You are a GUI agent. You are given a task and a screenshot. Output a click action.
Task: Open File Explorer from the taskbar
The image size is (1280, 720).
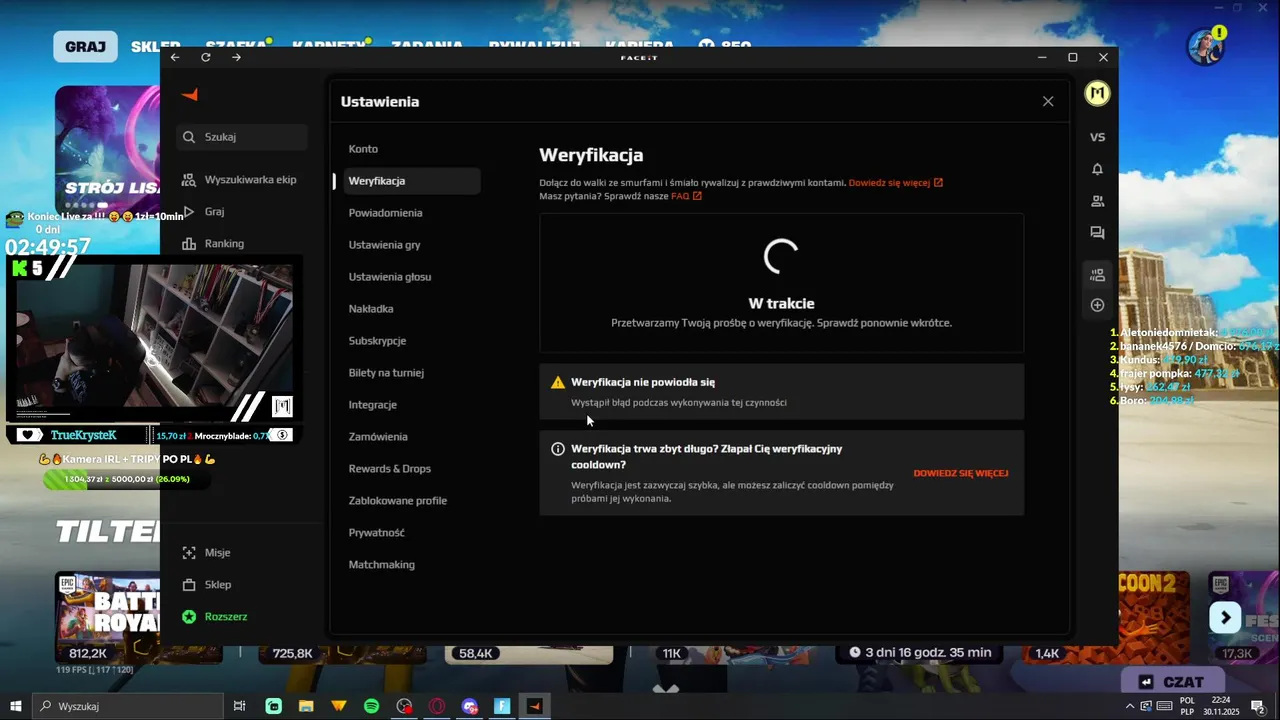306,706
